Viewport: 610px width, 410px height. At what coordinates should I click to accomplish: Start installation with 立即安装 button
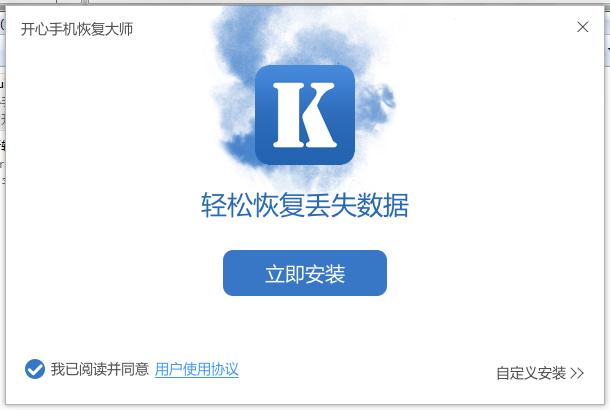coord(305,273)
